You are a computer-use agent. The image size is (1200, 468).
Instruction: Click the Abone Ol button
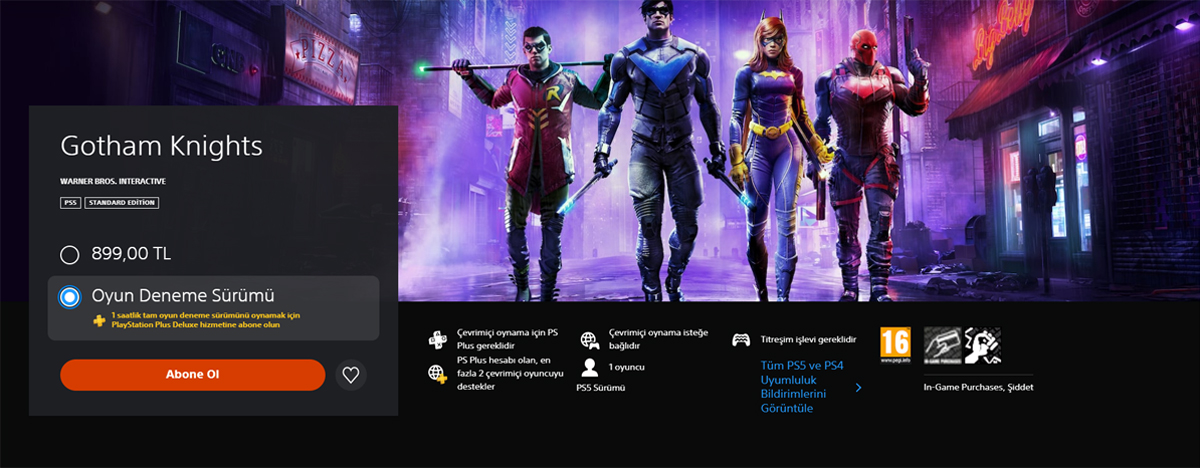tap(192, 374)
